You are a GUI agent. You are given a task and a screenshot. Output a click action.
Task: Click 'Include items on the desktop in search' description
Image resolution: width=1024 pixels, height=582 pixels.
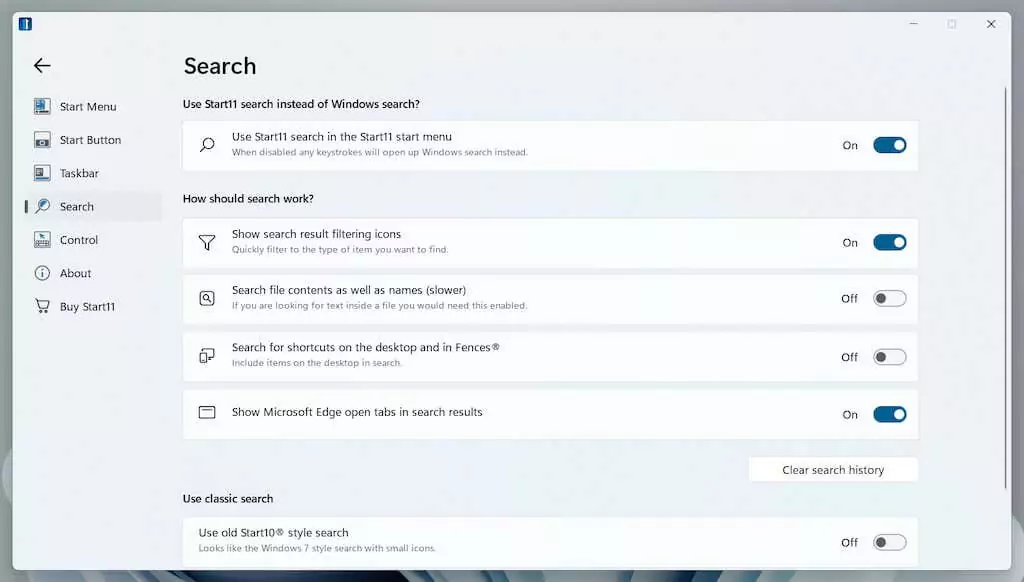[316, 363]
